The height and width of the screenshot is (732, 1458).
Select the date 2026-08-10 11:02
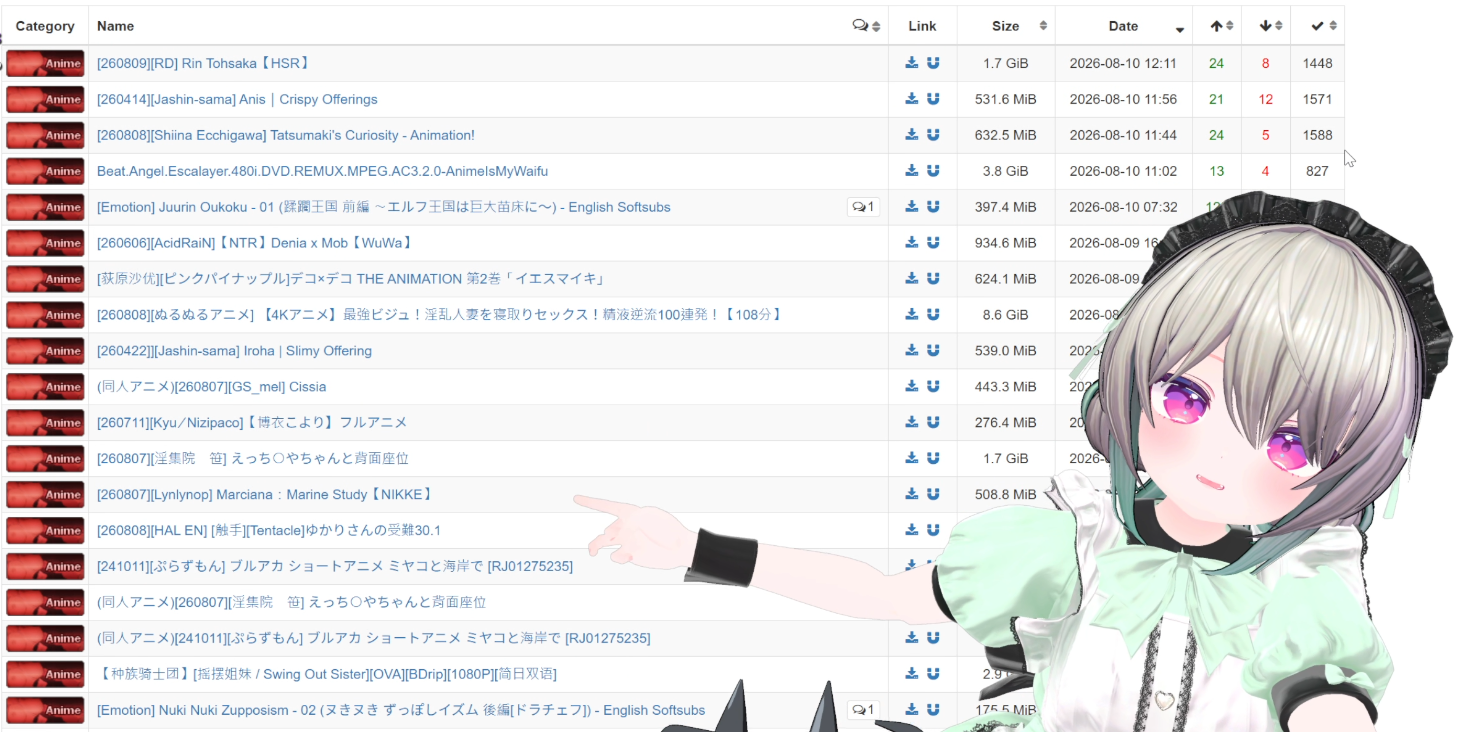pyautogui.click(x=1123, y=171)
